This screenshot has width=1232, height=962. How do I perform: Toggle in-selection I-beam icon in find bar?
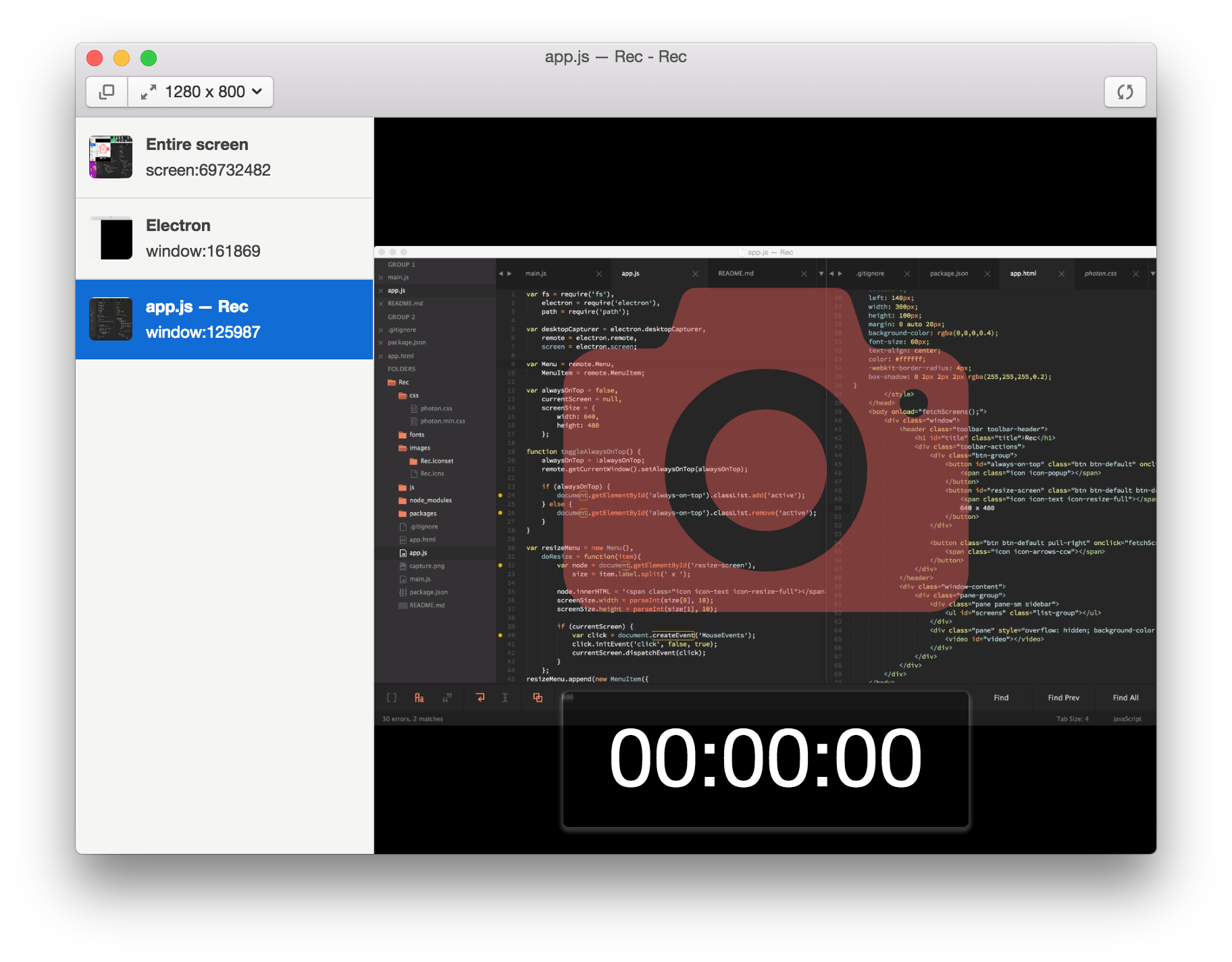[505, 698]
